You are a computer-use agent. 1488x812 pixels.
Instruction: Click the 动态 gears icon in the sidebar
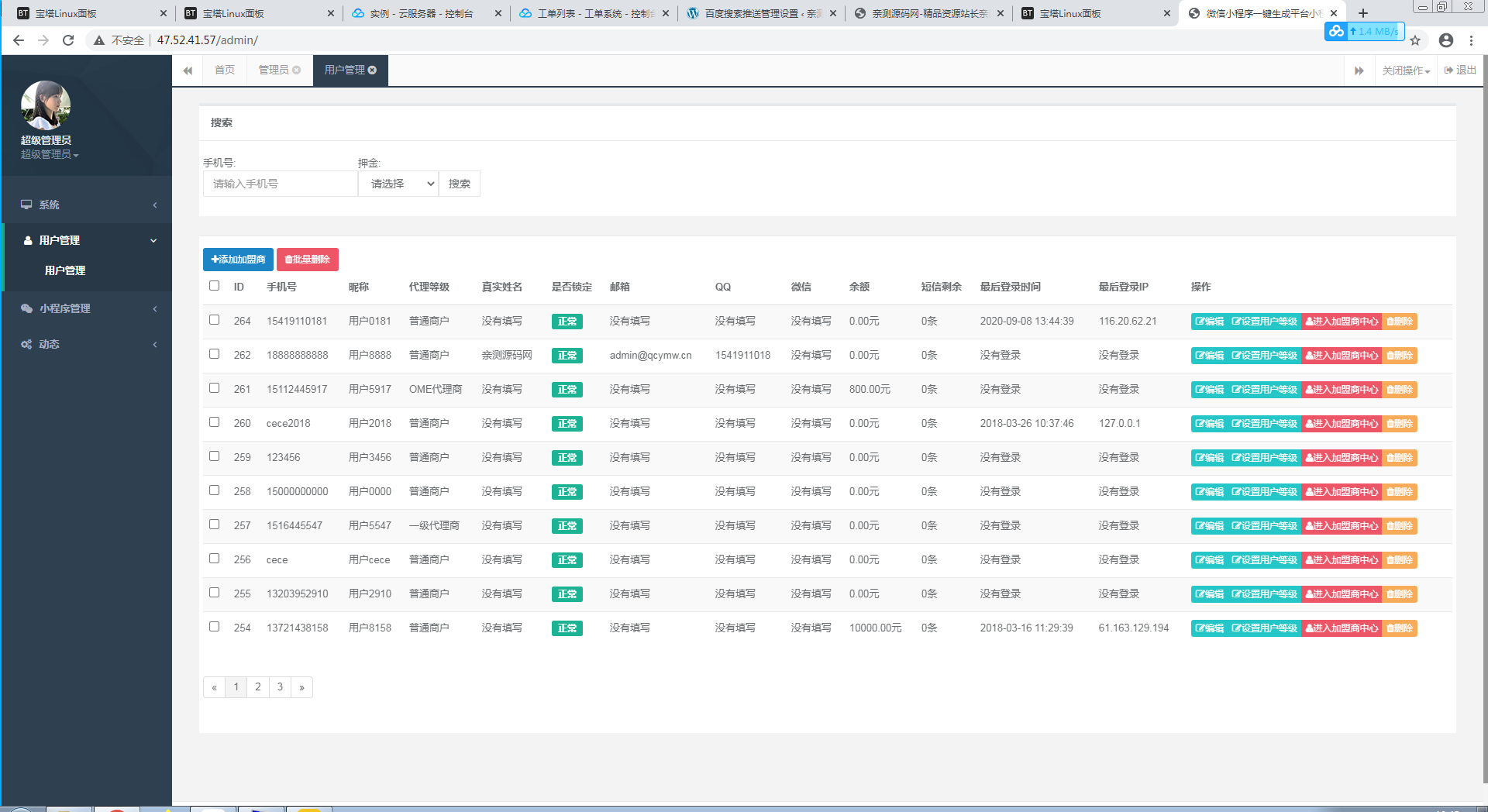point(26,344)
